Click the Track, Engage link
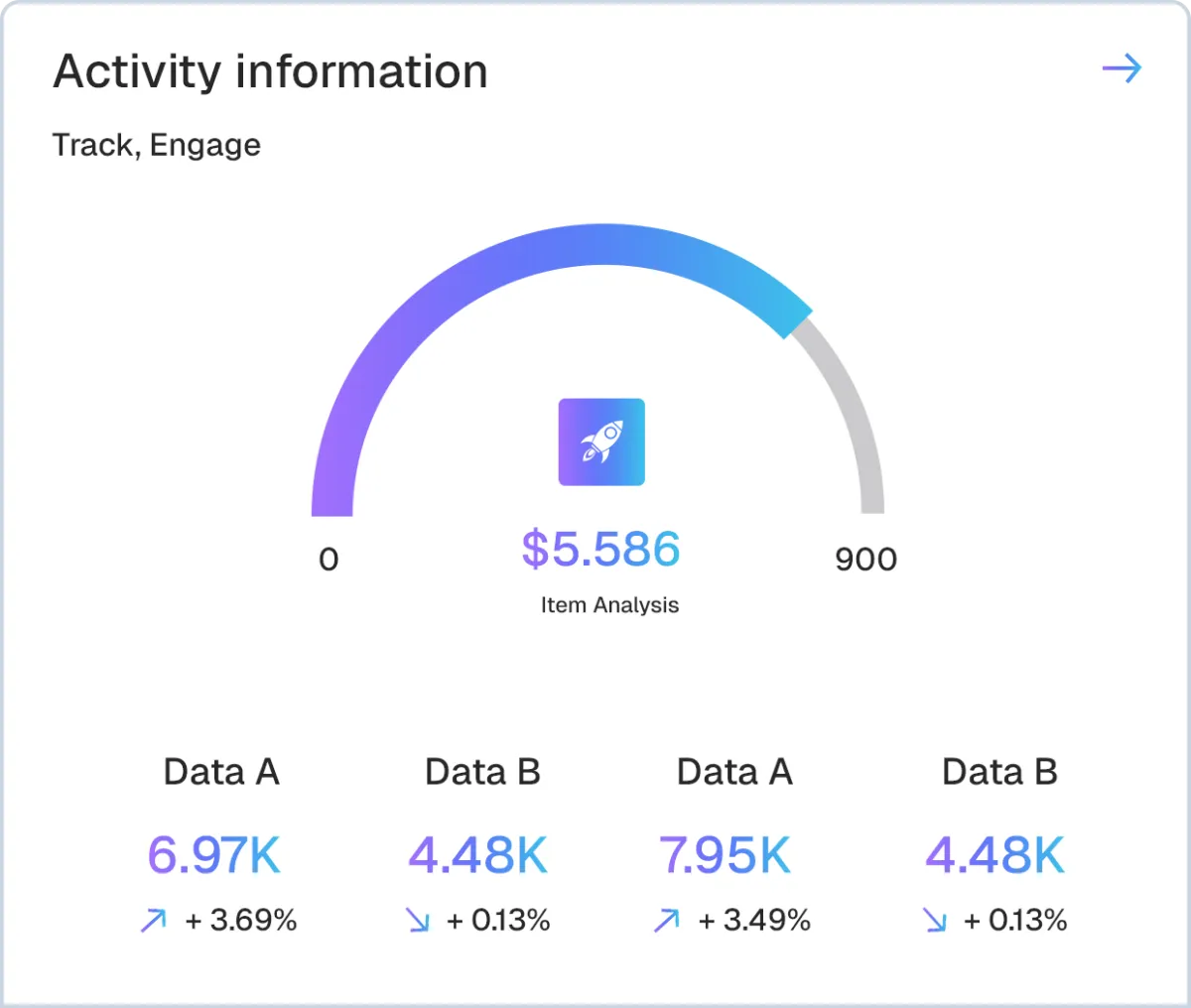The height and width of the screenshot is (1008, 1191). click(x=157, y=145)
